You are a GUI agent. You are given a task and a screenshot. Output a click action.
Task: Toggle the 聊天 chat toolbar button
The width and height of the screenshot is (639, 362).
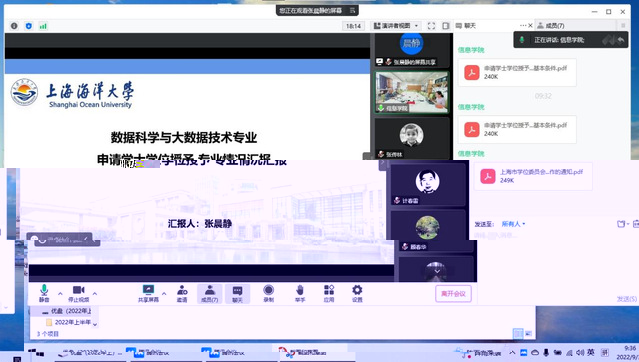coord(237,294)
